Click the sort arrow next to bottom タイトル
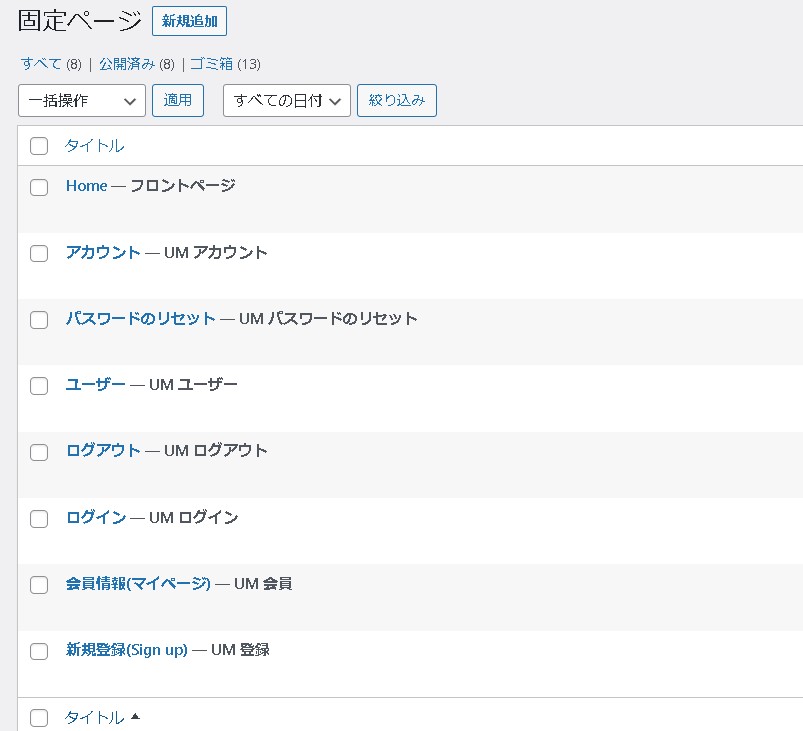 point(135,717)
